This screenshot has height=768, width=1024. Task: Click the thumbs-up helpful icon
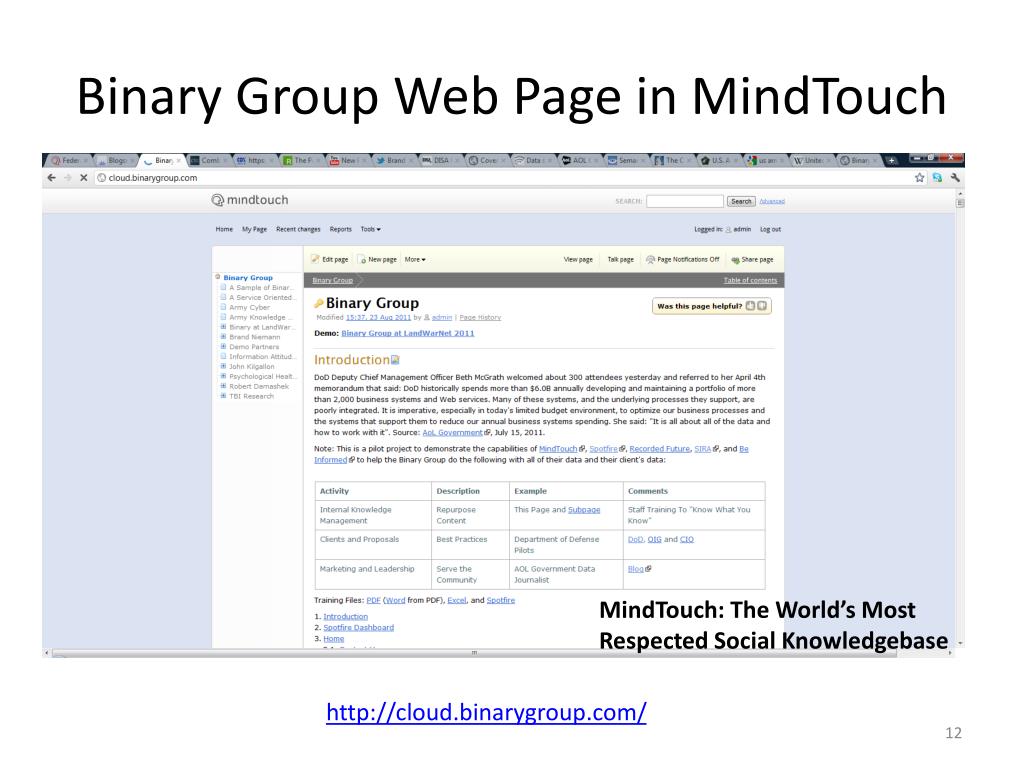750,306
